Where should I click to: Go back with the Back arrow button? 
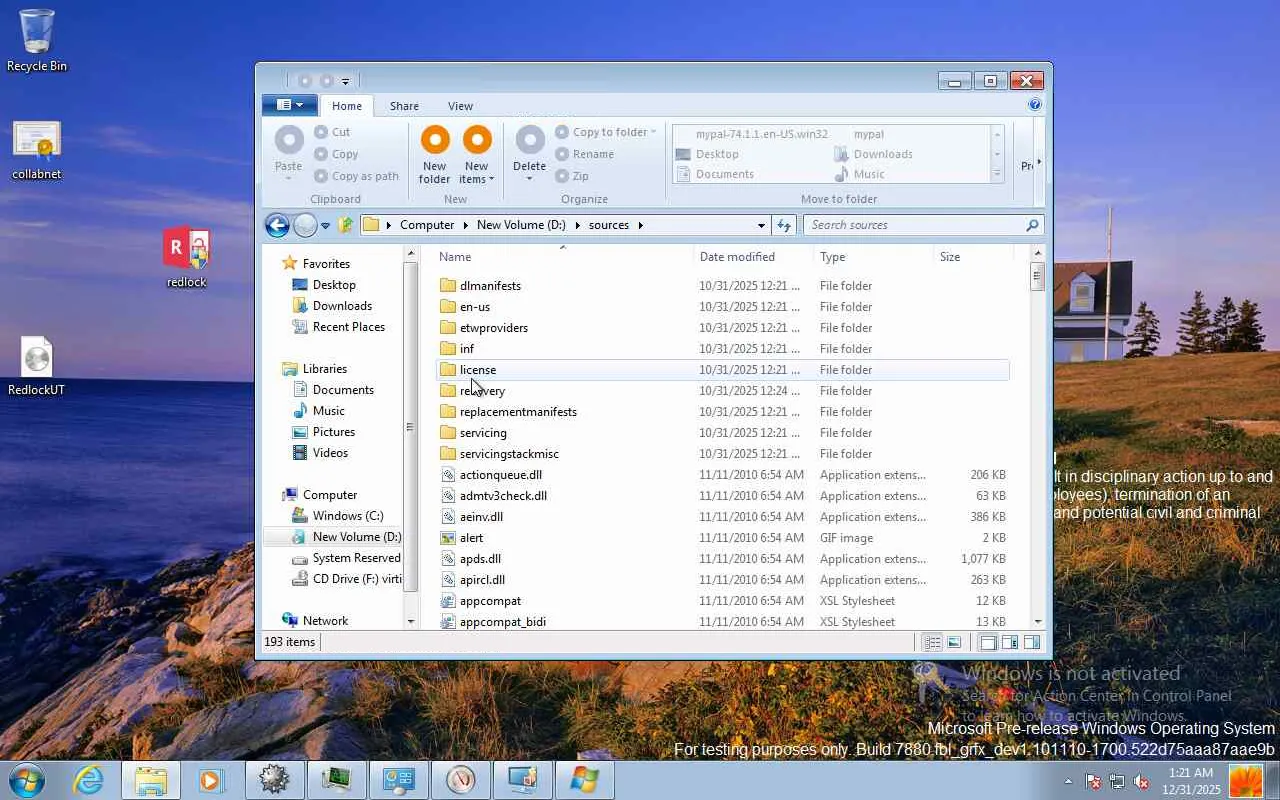pos(277,225)
